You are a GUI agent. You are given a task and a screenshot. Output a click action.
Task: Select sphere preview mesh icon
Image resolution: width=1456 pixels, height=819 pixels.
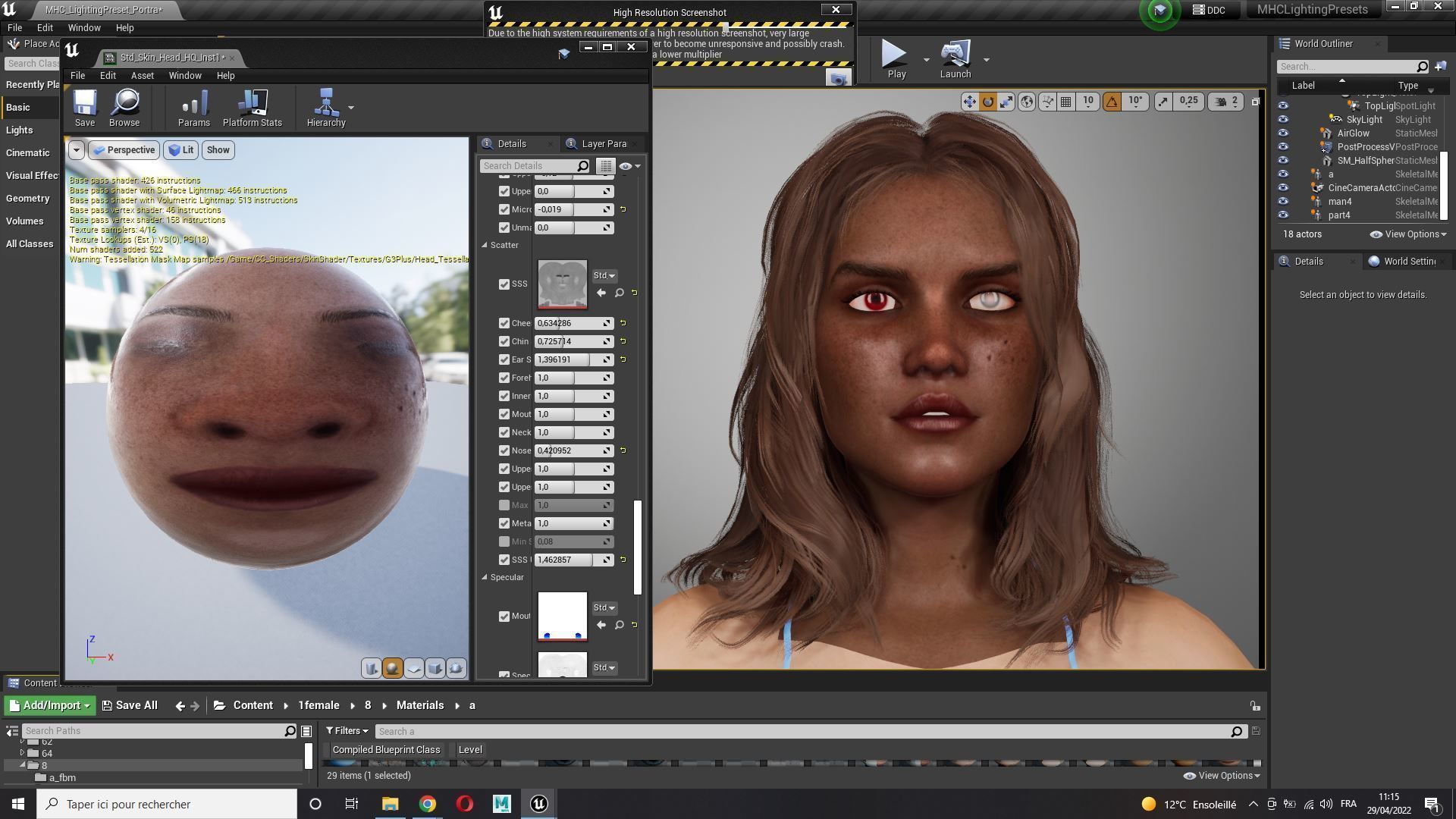(392, 668)
